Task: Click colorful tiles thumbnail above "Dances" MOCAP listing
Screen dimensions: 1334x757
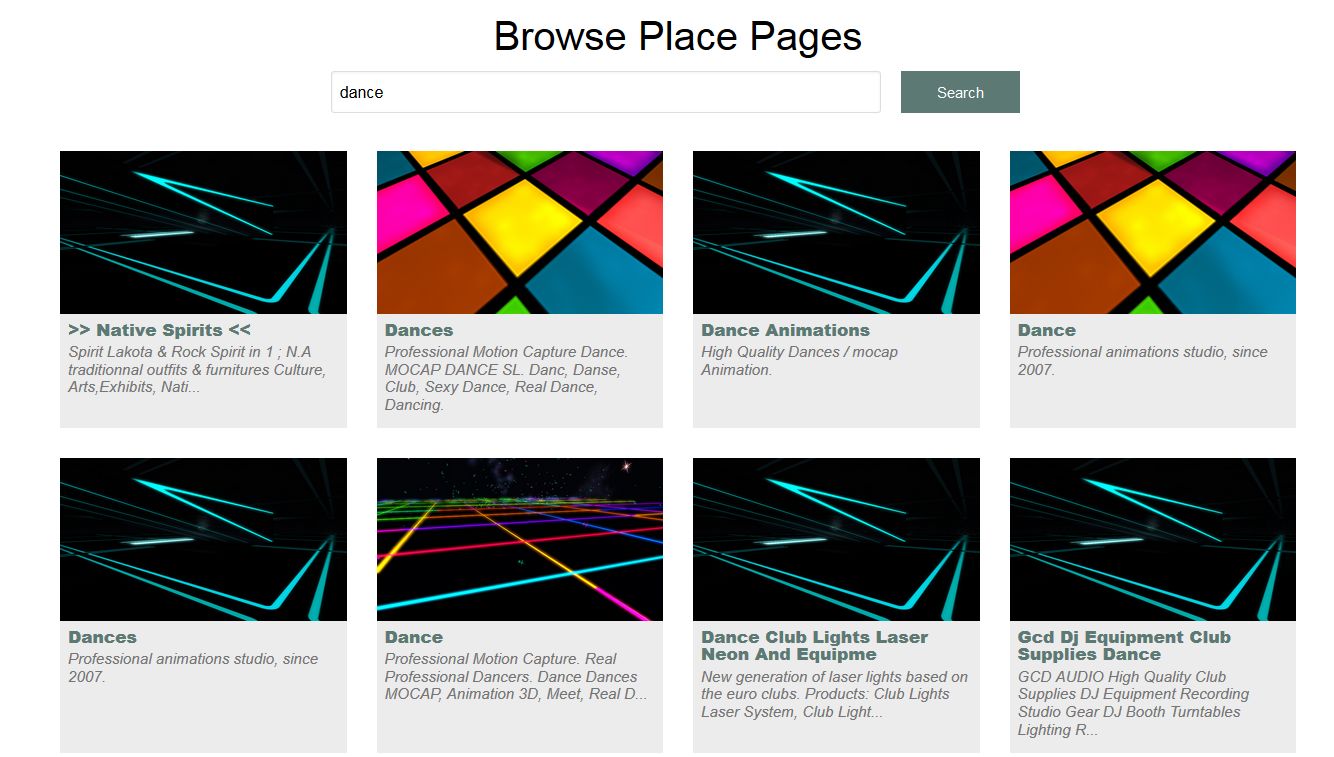Action: (x=519, y=232)
